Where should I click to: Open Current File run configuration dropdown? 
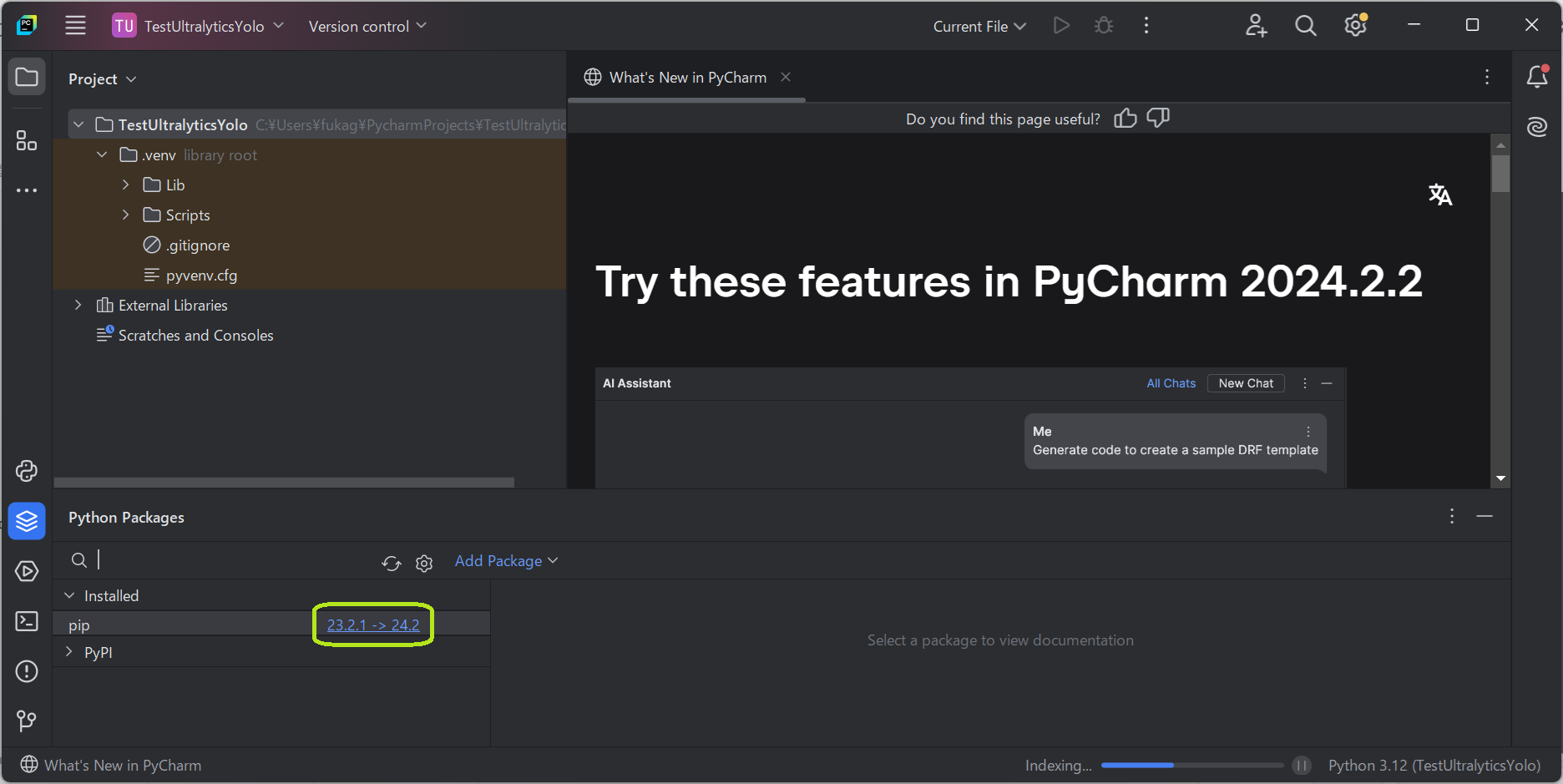point(979,26)
